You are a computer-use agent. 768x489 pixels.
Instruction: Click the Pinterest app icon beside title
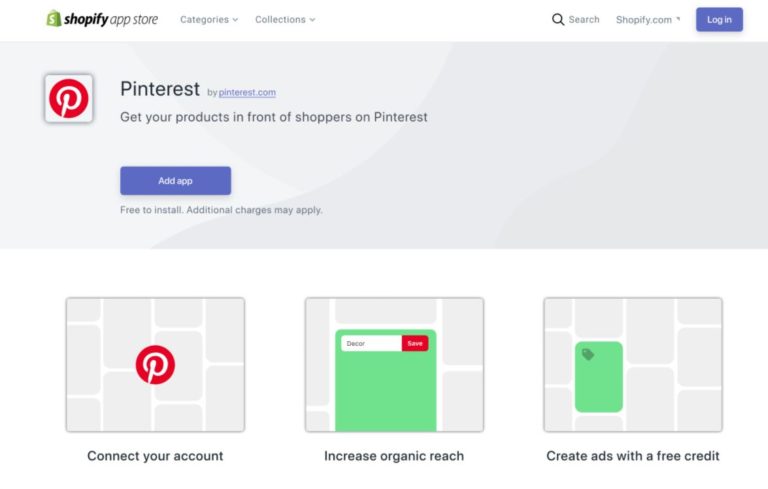pos(69,98)
